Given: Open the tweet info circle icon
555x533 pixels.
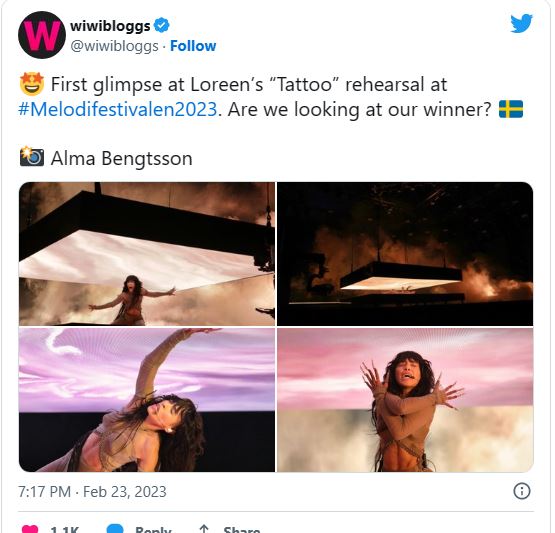Looking at the screenshot, I should pos(521,491).
